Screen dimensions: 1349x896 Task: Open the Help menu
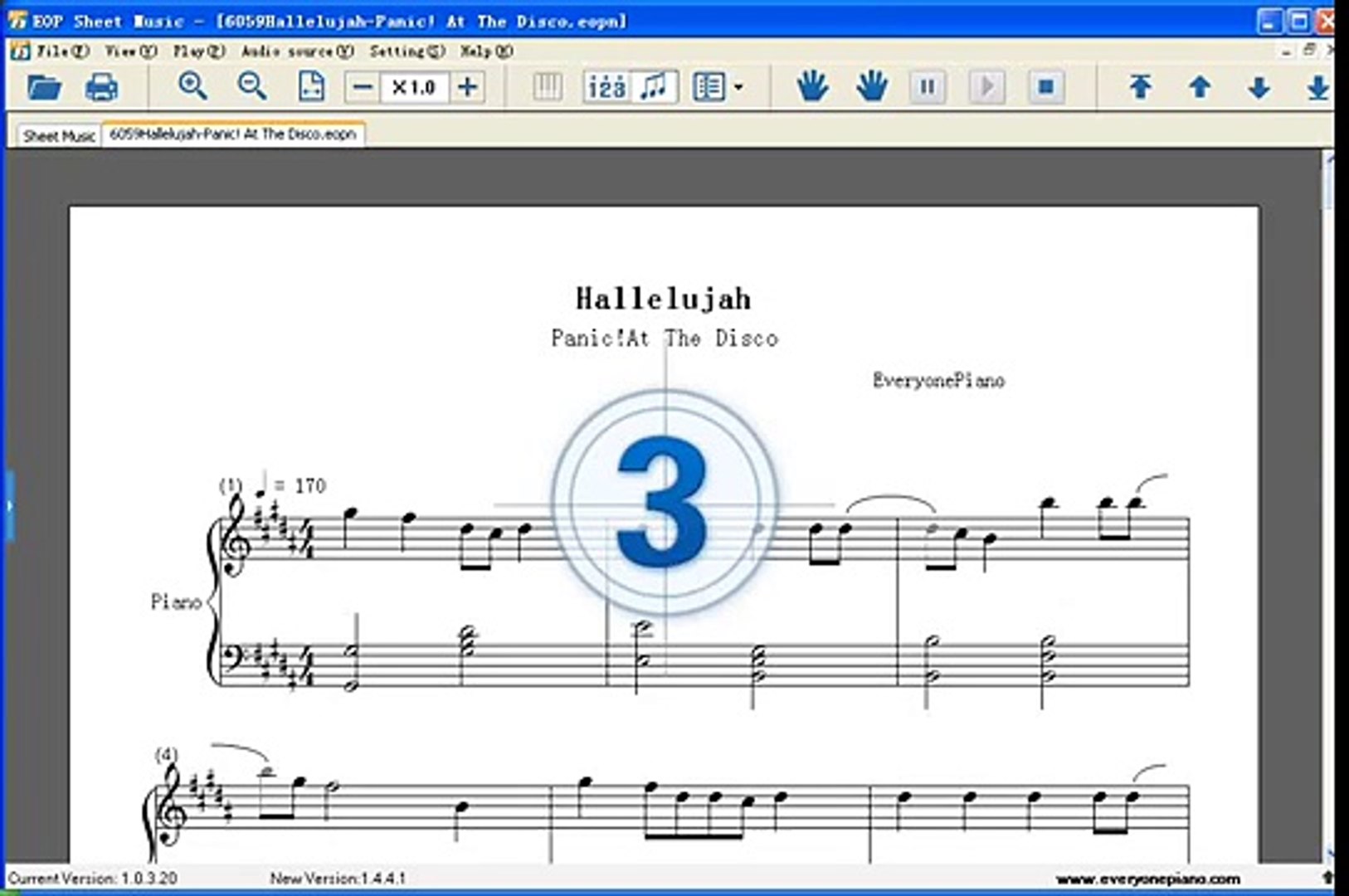[487, 51]
